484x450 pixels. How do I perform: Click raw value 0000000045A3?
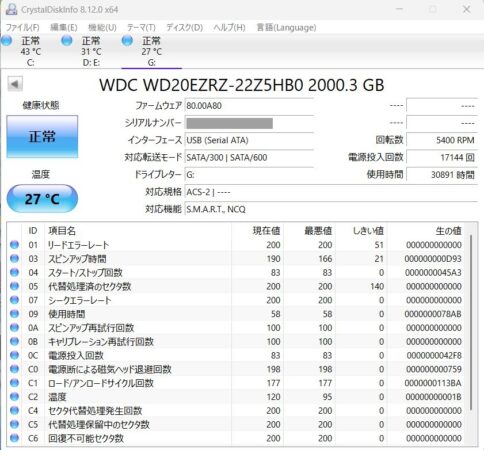(x=433, y=272)
